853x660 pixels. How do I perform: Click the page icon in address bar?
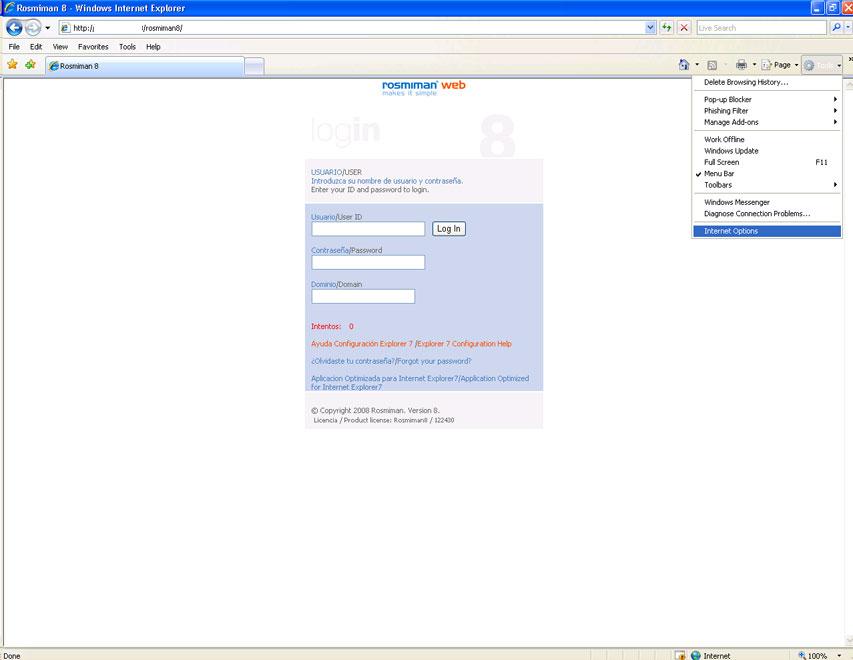65,28
